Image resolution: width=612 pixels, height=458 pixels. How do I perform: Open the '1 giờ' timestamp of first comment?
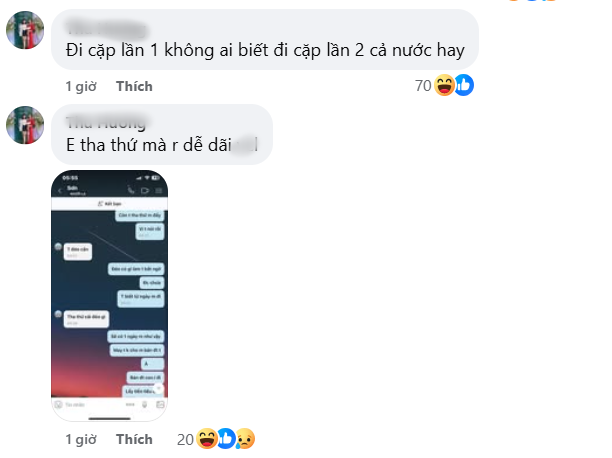[81, 86]
